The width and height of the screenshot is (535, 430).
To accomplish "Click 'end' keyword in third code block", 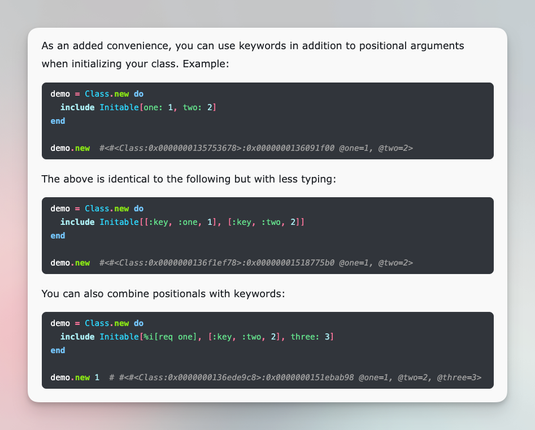I will click(x=58, y=350).
